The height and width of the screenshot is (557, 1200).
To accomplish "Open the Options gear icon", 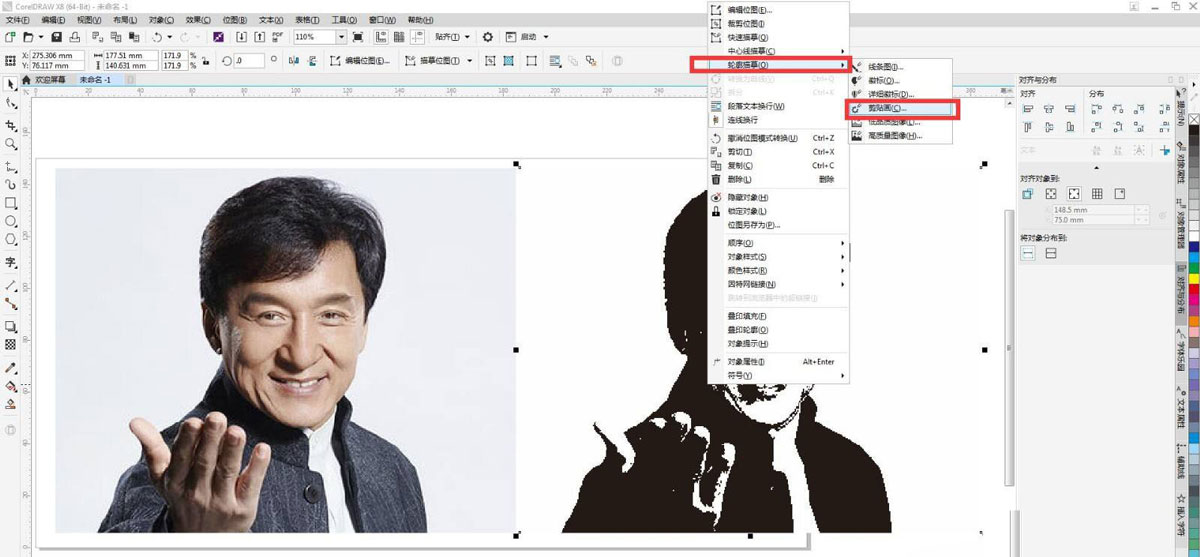I will [x=488, y=37].
